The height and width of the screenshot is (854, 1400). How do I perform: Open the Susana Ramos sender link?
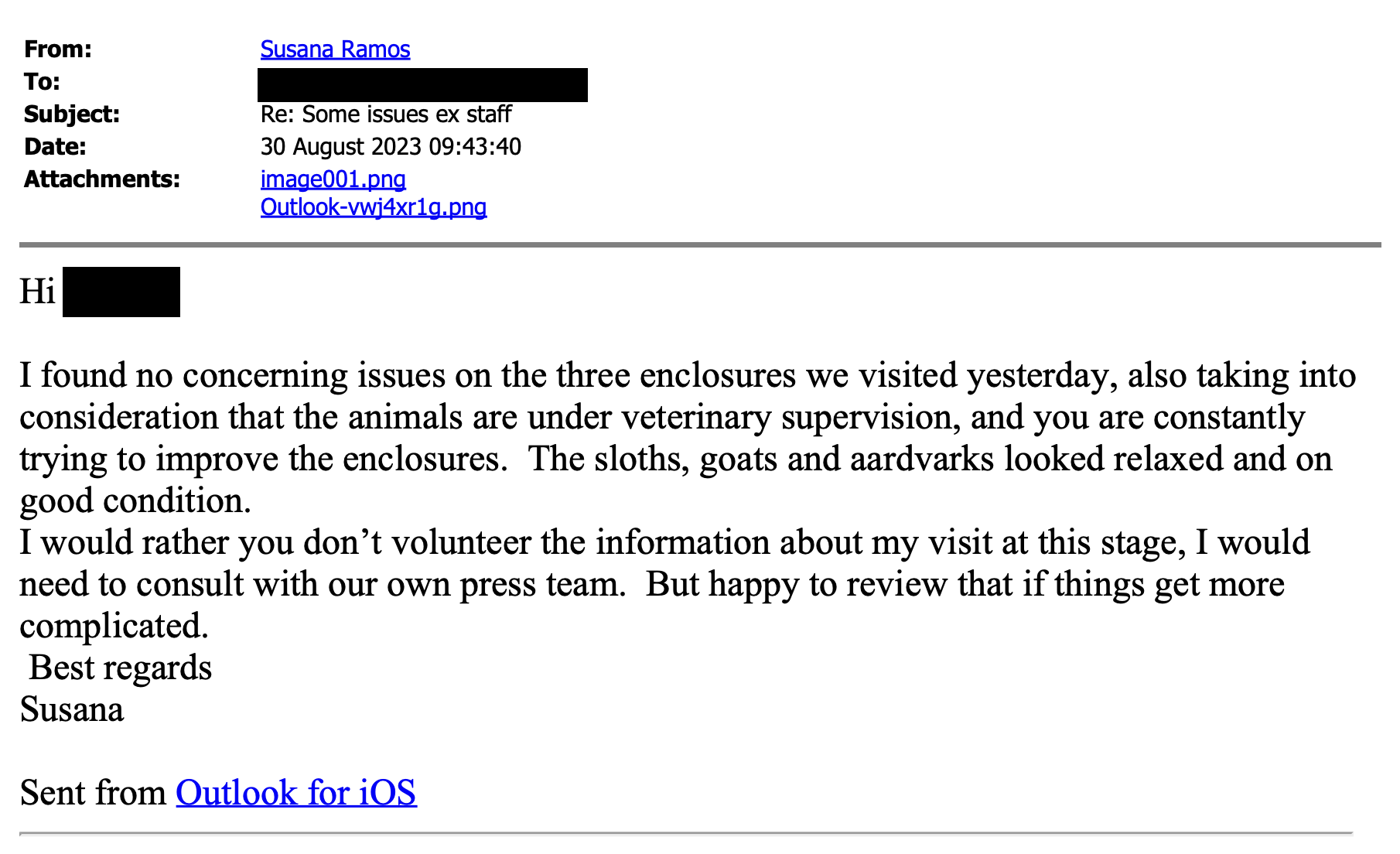coord(335,50)
